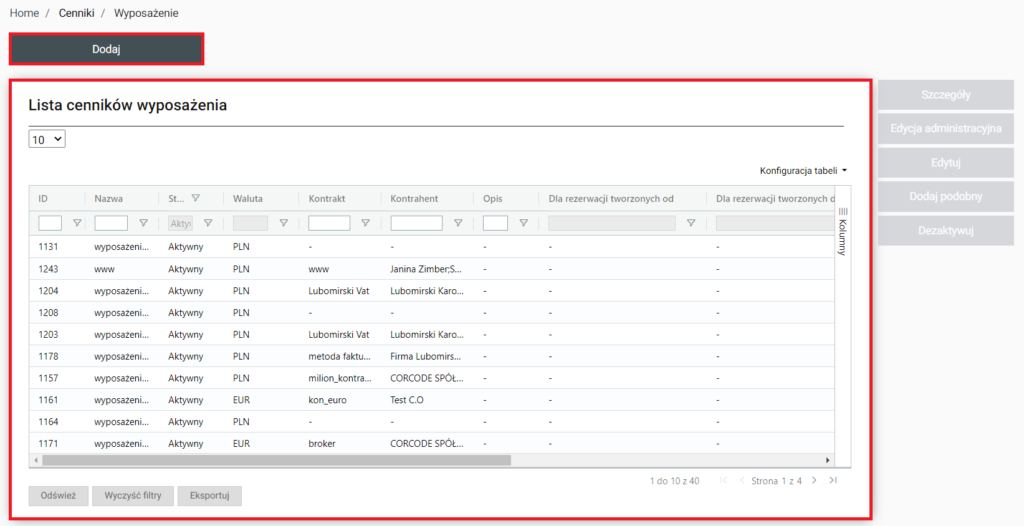Viewport: 1024px width, 526px height.
Task: Open the Kolumny side panel
Action: 842,231
